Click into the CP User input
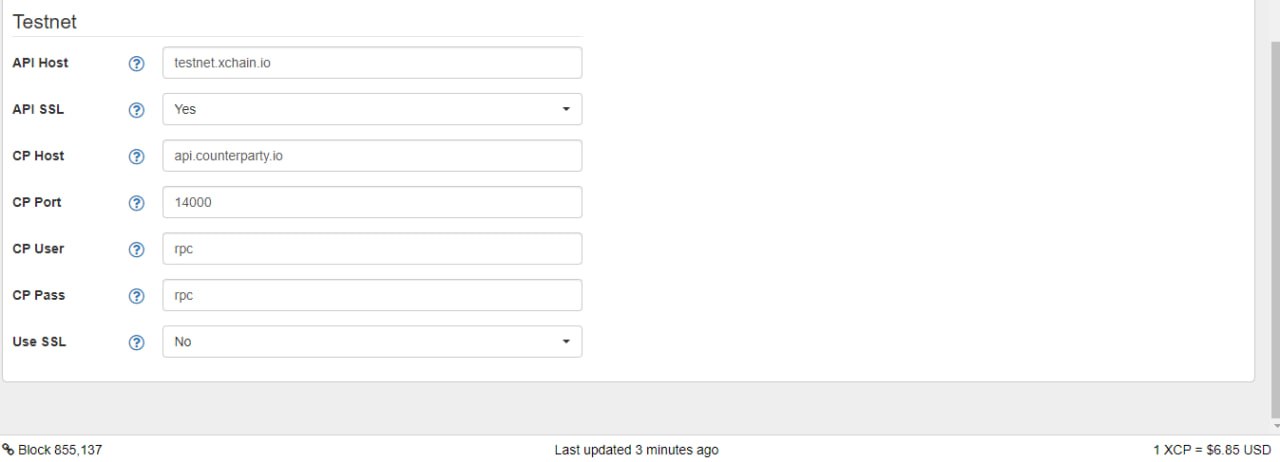The width and height of the screenshot is (1280, 462). 372,249
